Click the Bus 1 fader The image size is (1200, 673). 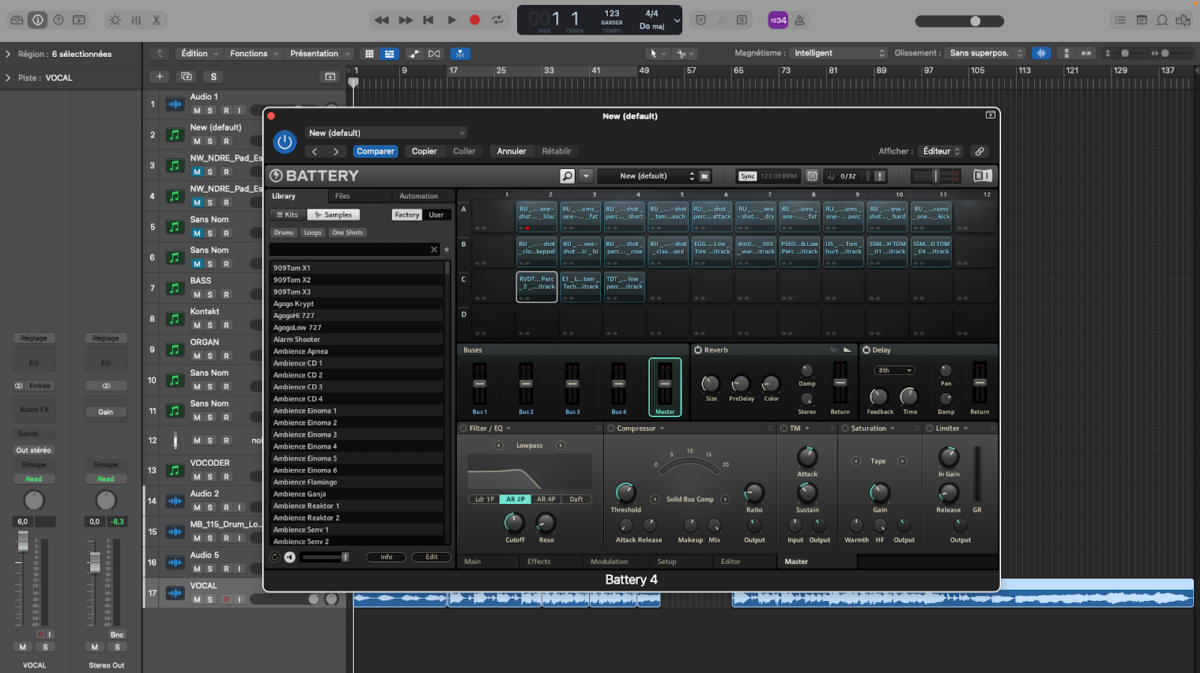(480, 384)
